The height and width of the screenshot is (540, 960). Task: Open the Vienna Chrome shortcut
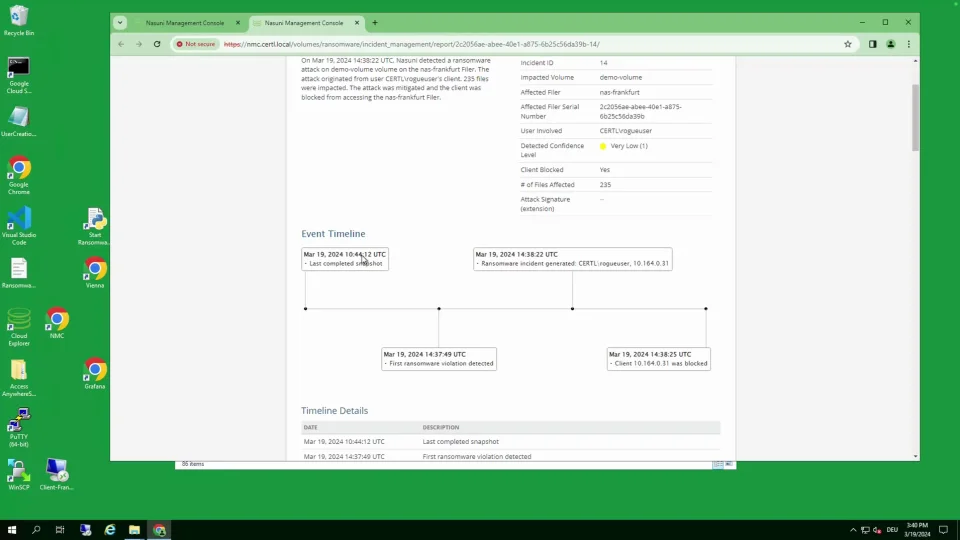tap(94, 273)
